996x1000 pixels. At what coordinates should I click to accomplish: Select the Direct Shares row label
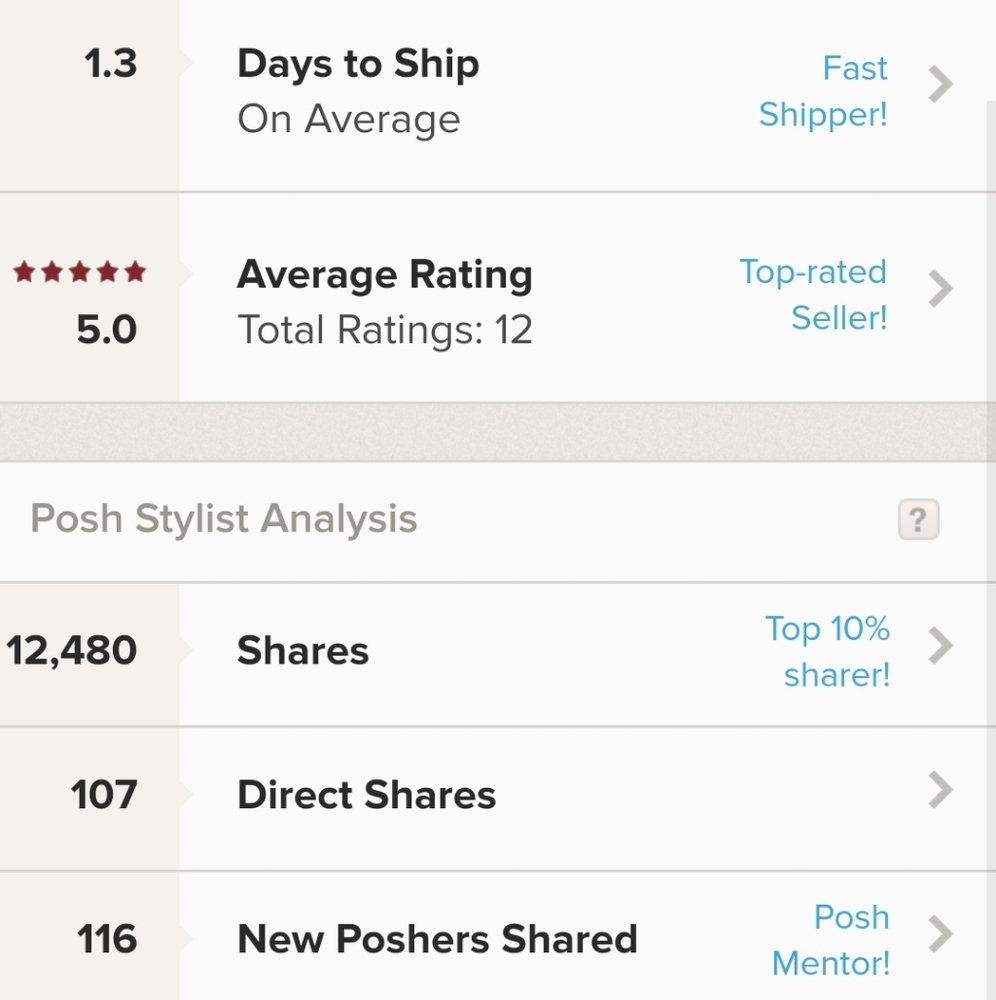[366, 795]
